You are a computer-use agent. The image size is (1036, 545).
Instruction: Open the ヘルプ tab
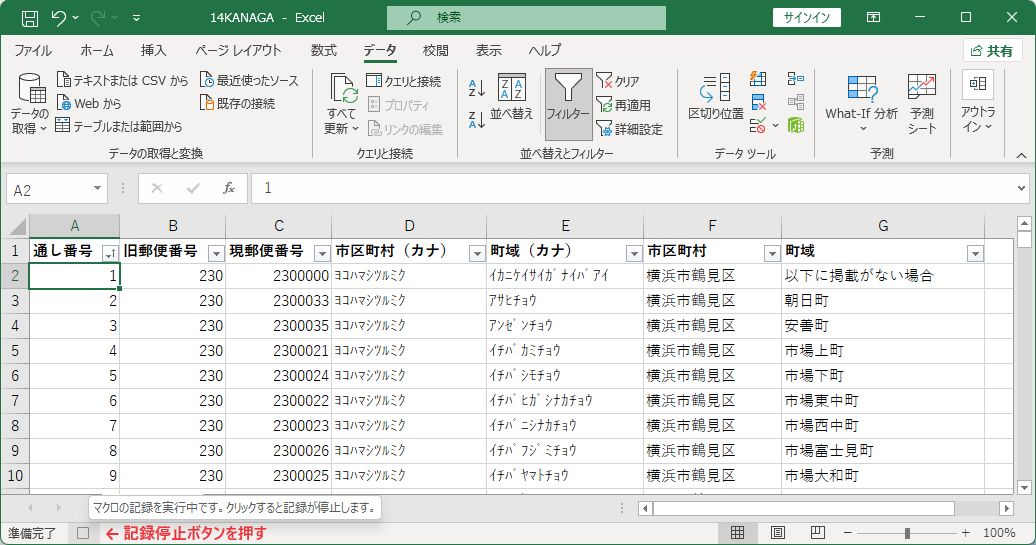tap(545, 50)
